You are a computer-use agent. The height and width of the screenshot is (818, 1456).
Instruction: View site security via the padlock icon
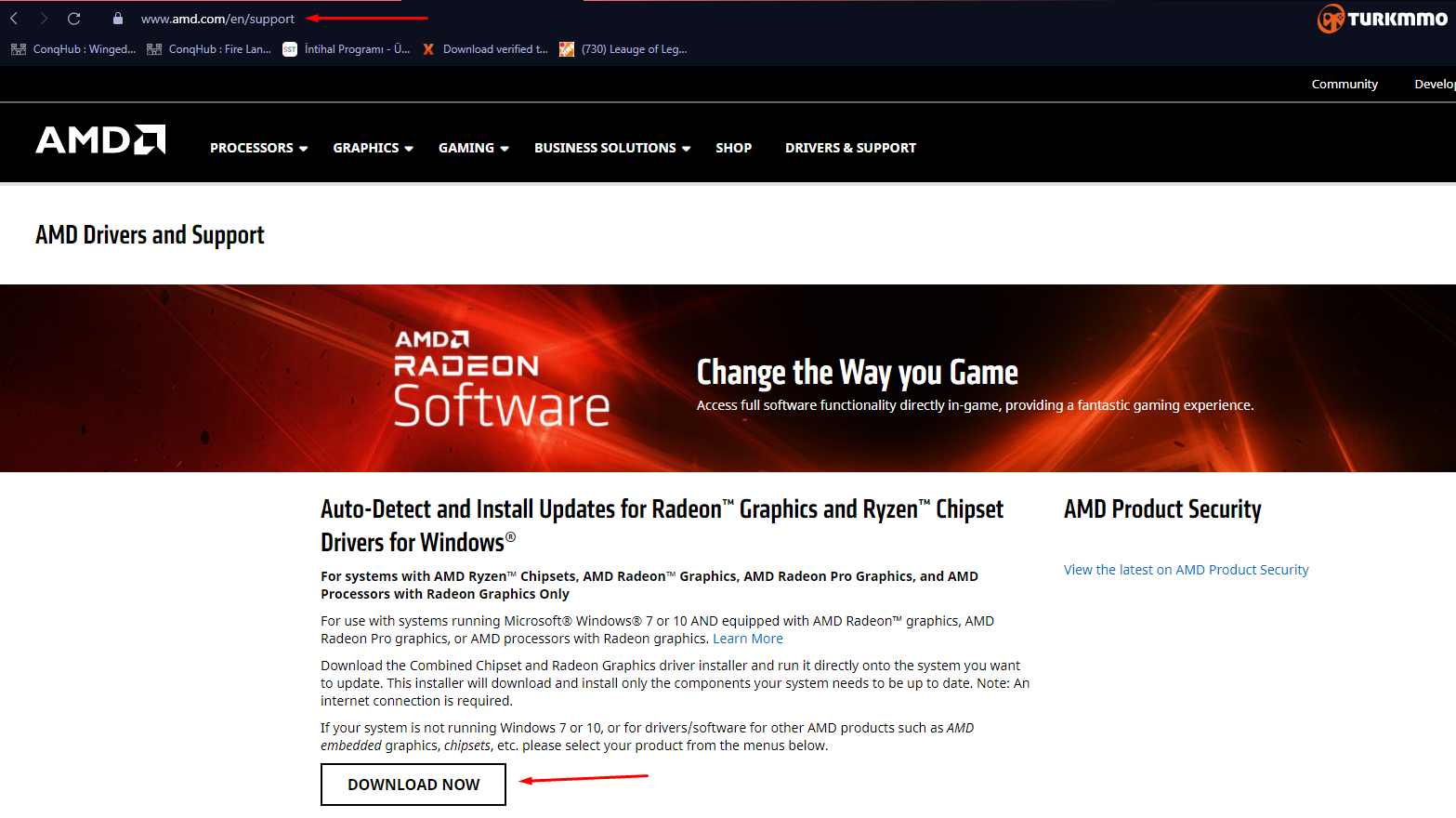(x=118, y=19)
